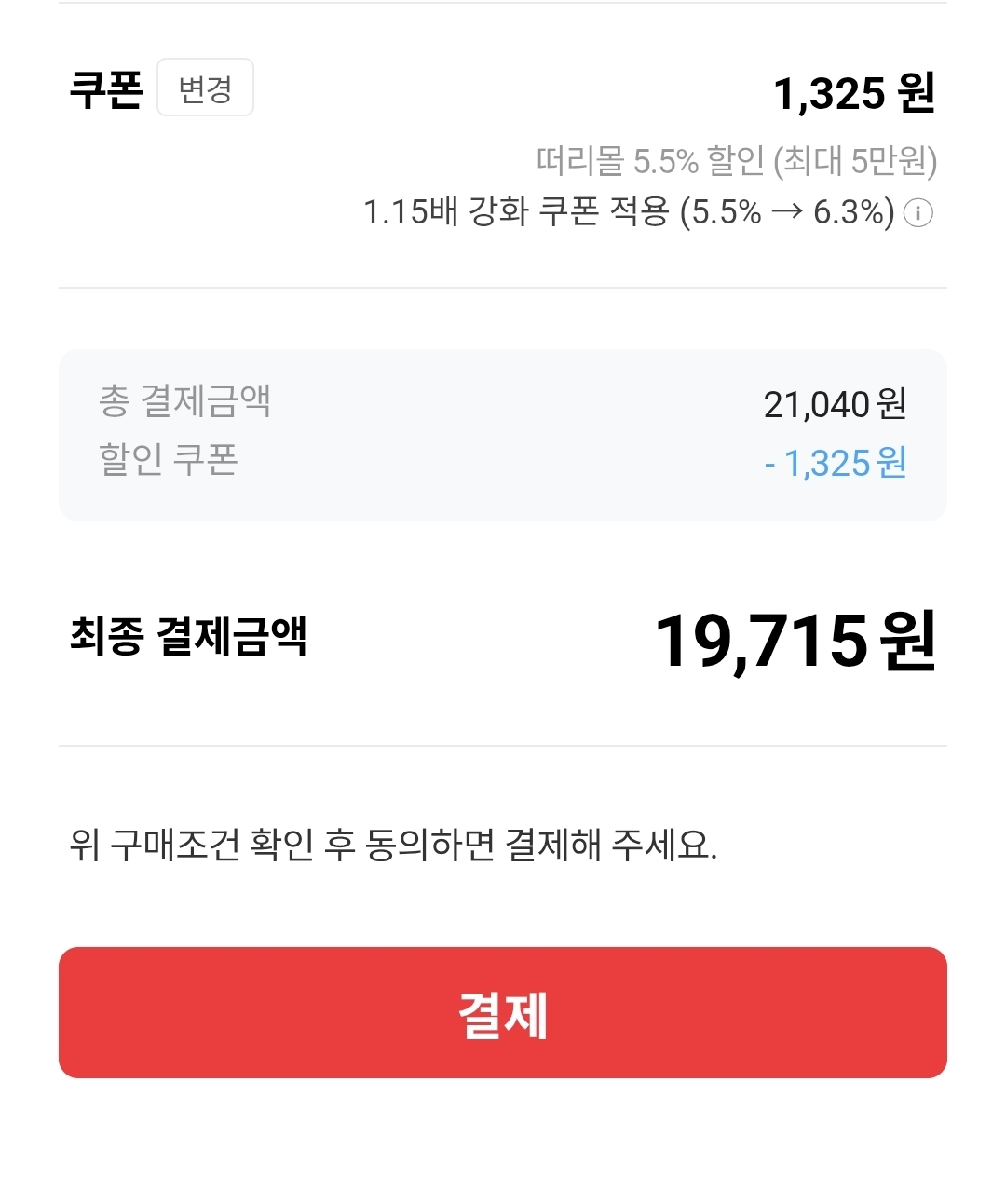Image resolution: width=1006 pixels, height=1204 pixels.
Task: Select the 최종 결제금액 heading
Action: coord(188,637)
